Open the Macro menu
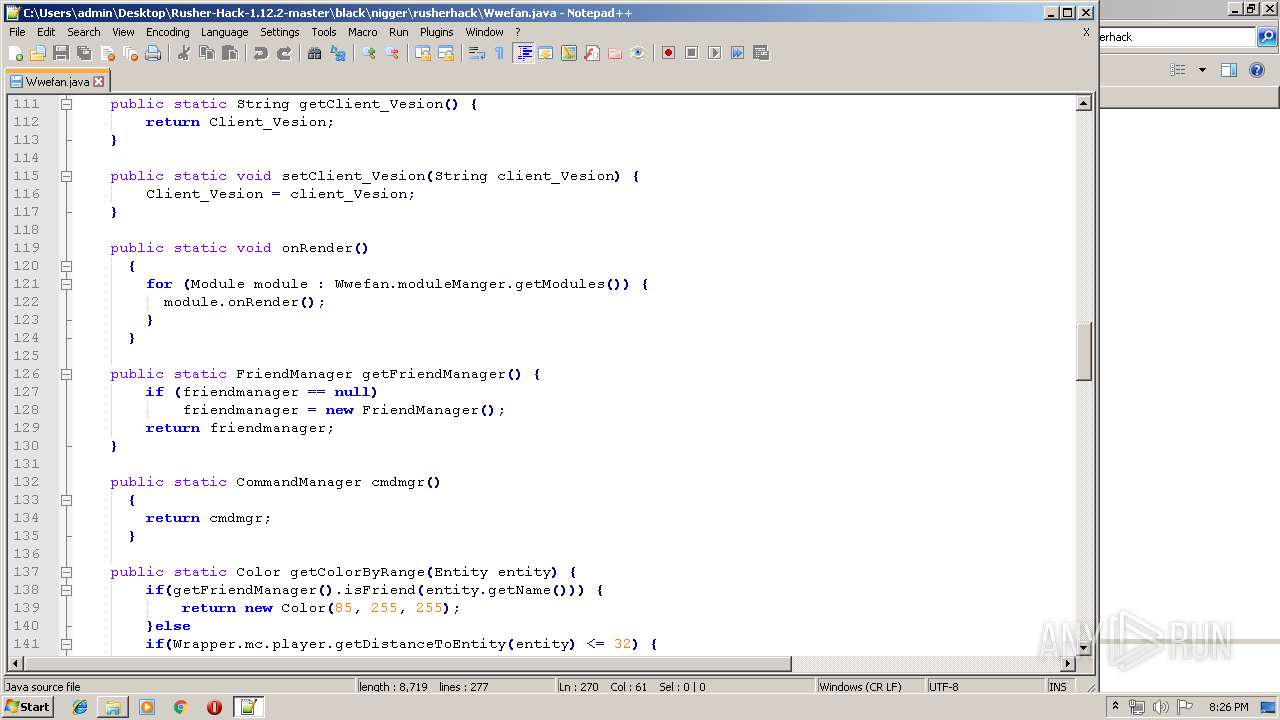1280x720 pixels. [x=362, y=32]
